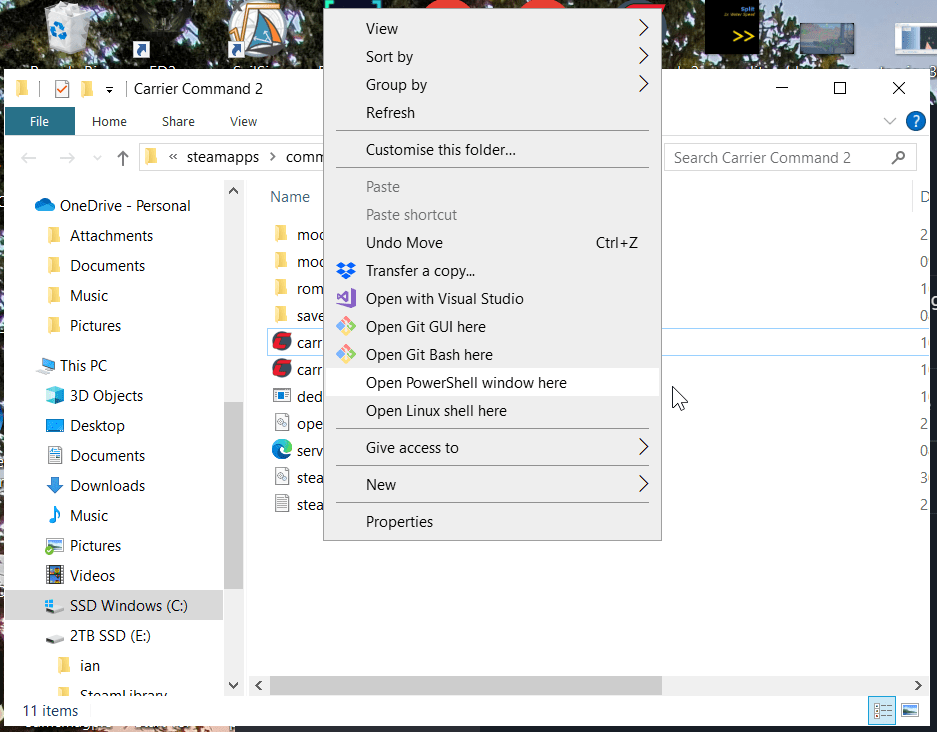Open the View ribbon tab

pos(243,122)
